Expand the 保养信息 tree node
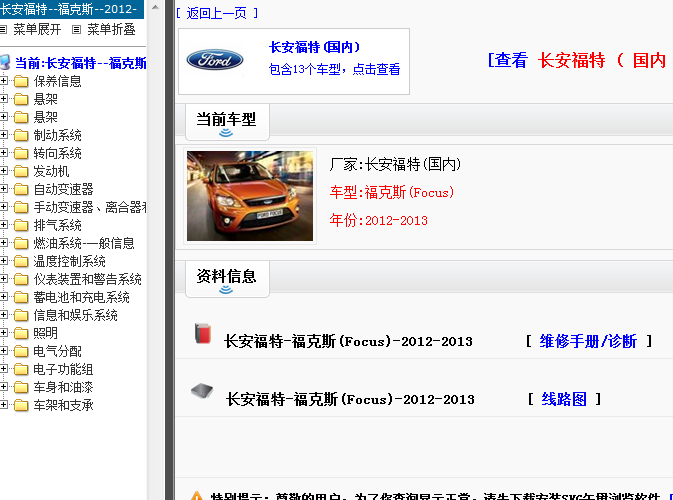Screen dimensions: 673x500 tap(3, 81)
